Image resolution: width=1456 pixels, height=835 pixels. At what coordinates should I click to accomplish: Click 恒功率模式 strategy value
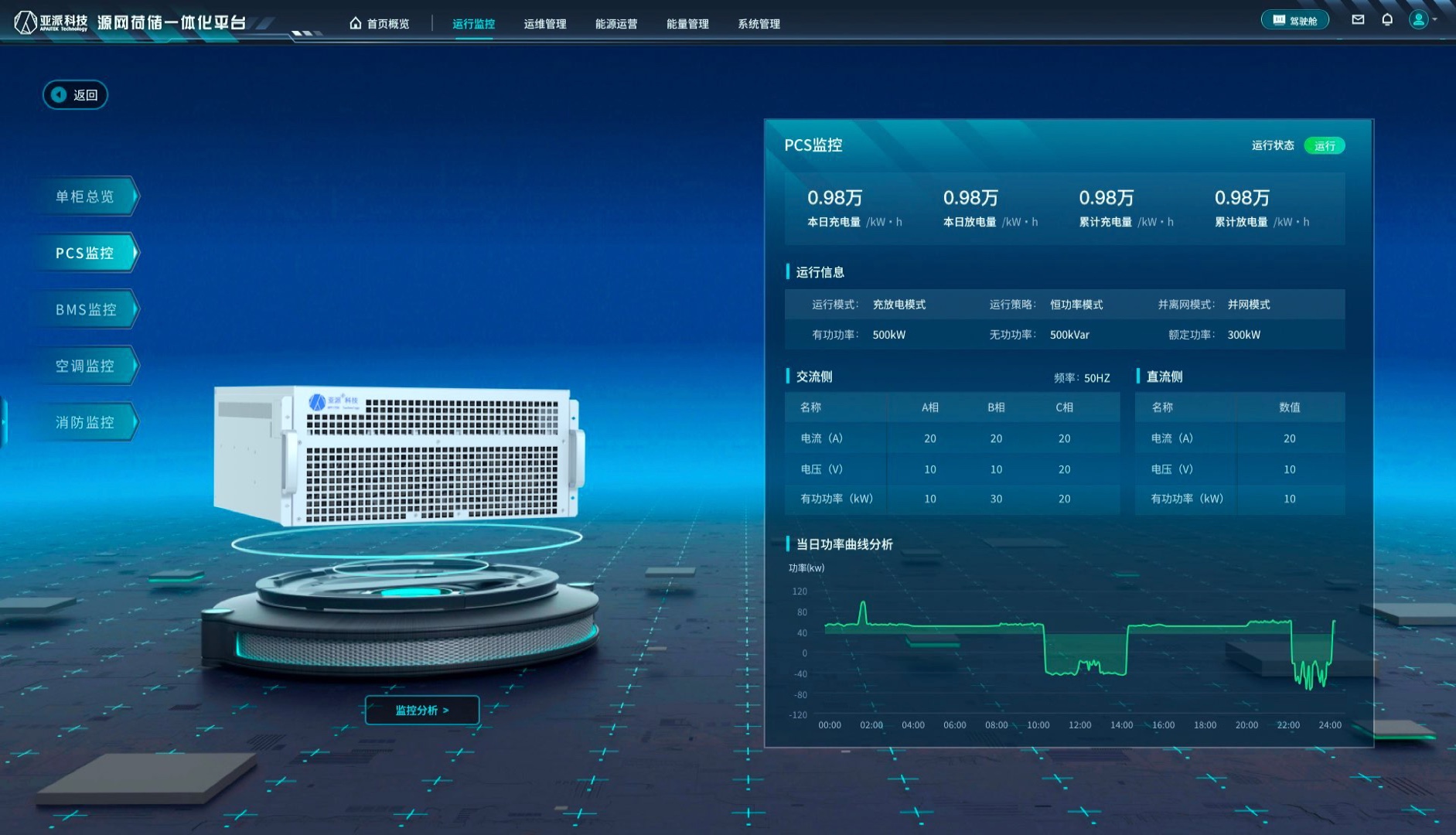[1076, 305]
